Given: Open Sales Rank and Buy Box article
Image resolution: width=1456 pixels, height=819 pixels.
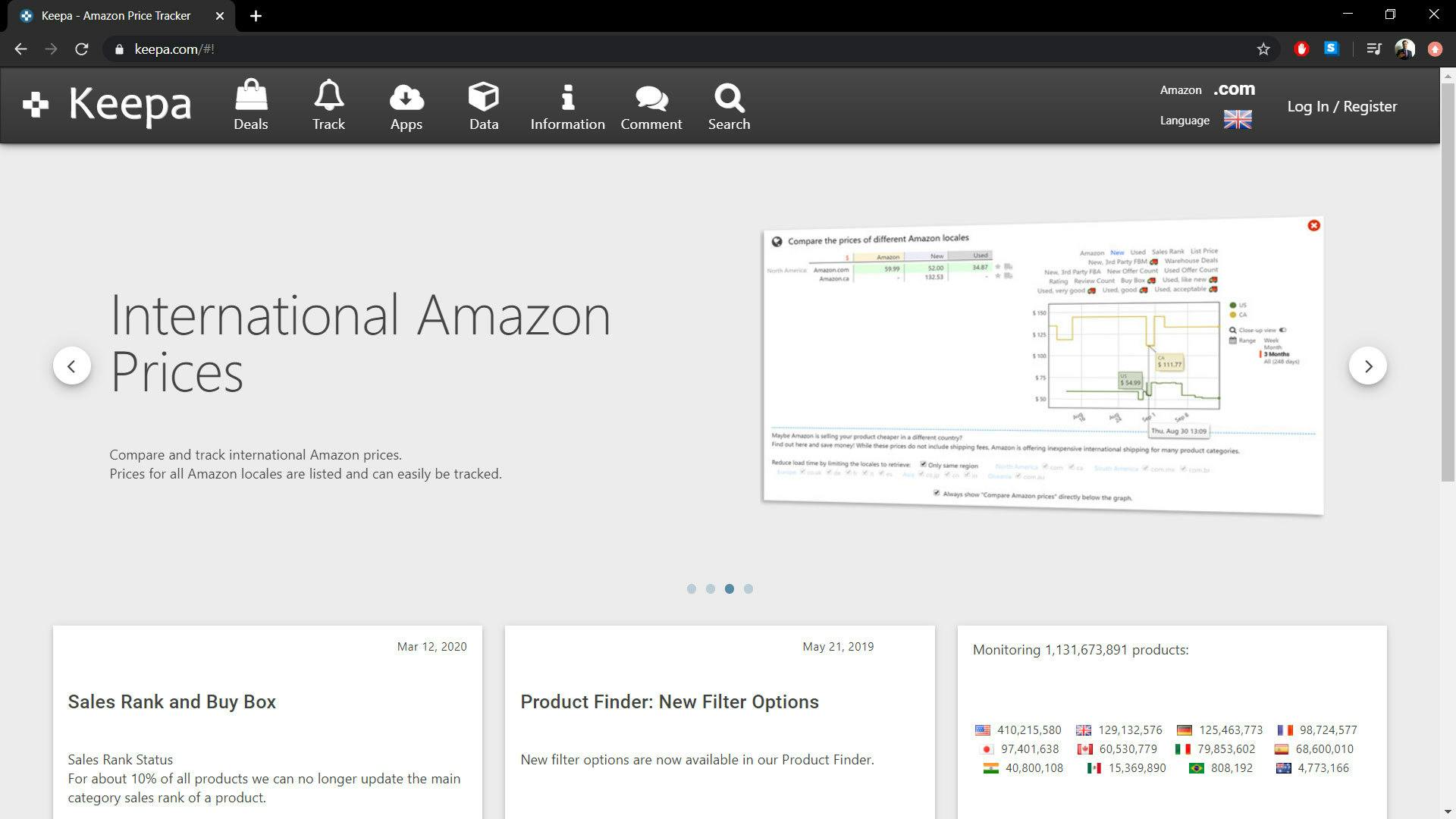Looking at the screenshot, I should [x=171, y=701].
